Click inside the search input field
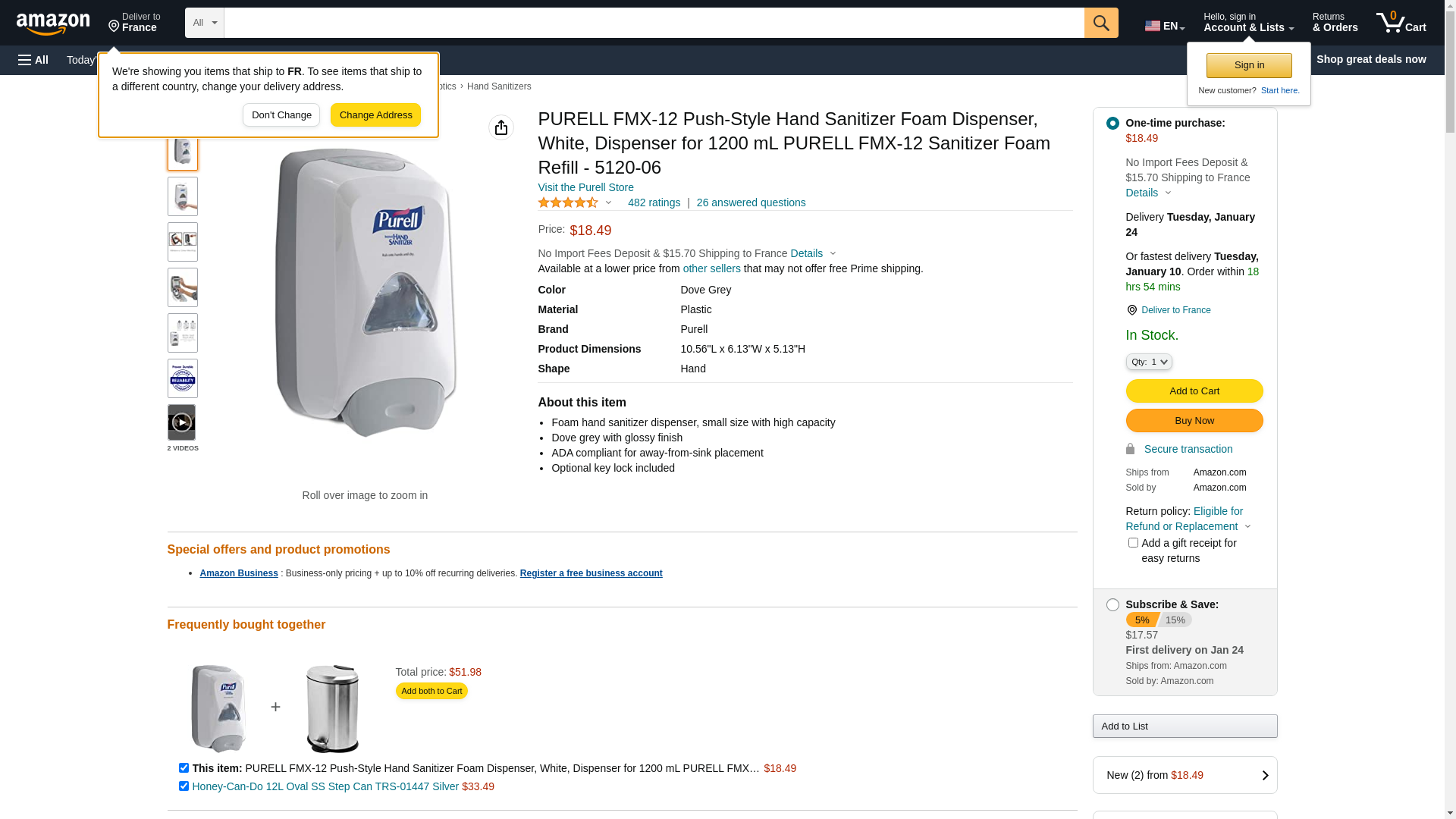This screenshot has width=1456, height=819. point(654,23)
